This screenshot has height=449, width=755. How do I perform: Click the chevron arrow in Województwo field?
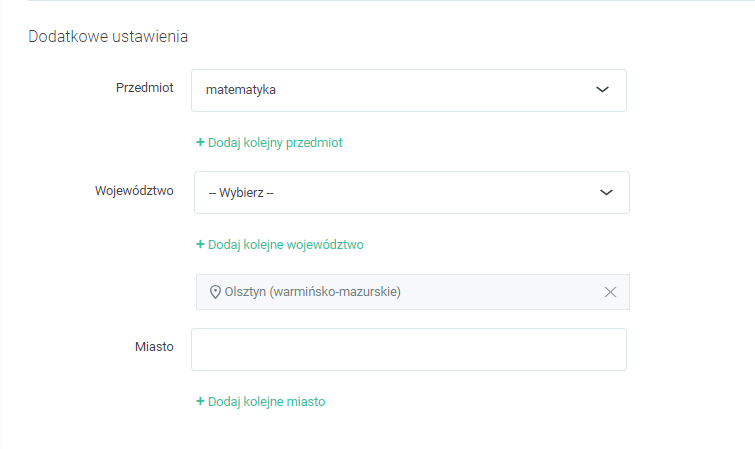tap(605, 192)
